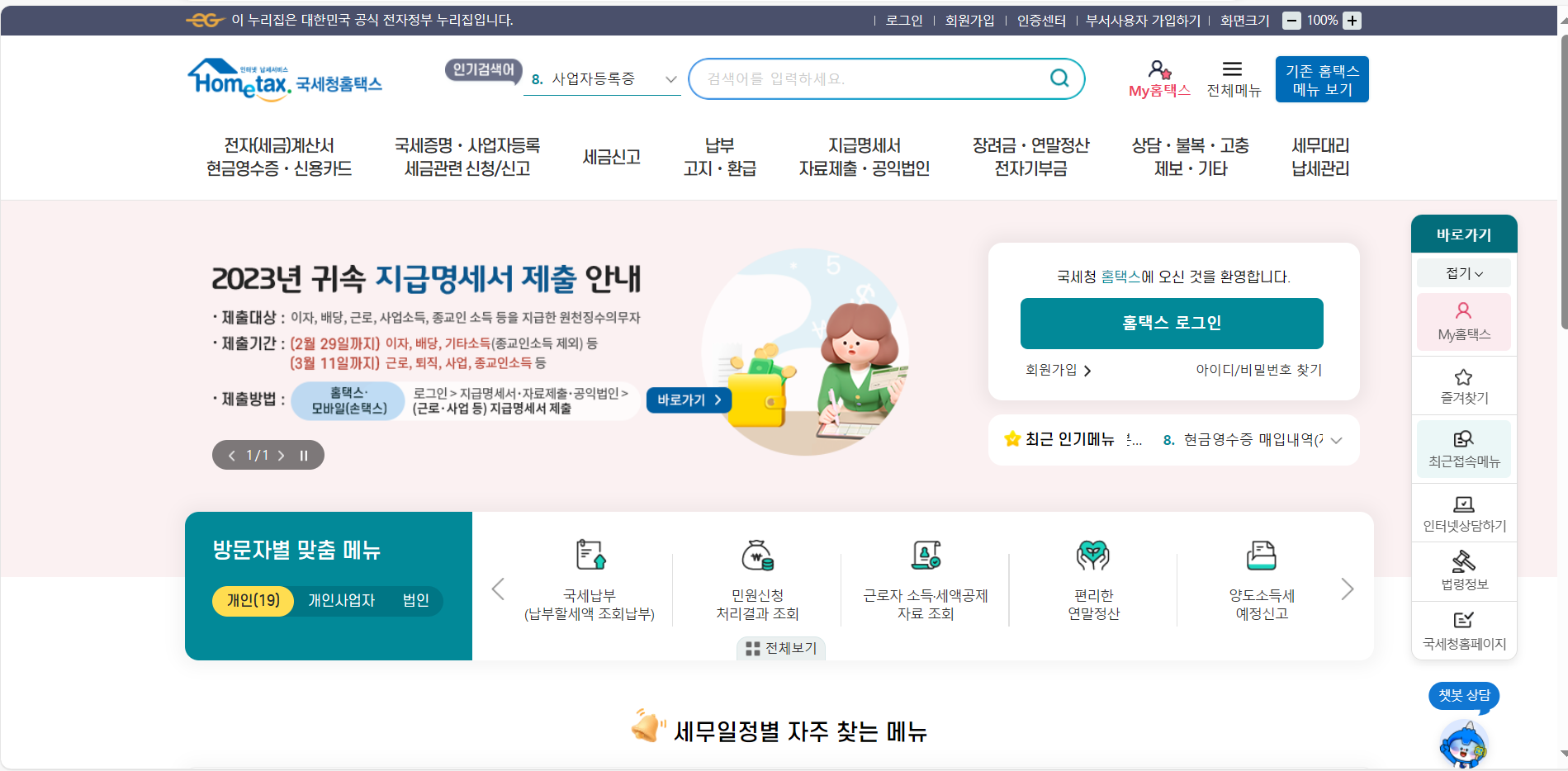Image resolution: width=1568 pixels, height=771 pixels.
Task: Open 국세청홈페이지 in sidebar
Action: coord(1464,631)
